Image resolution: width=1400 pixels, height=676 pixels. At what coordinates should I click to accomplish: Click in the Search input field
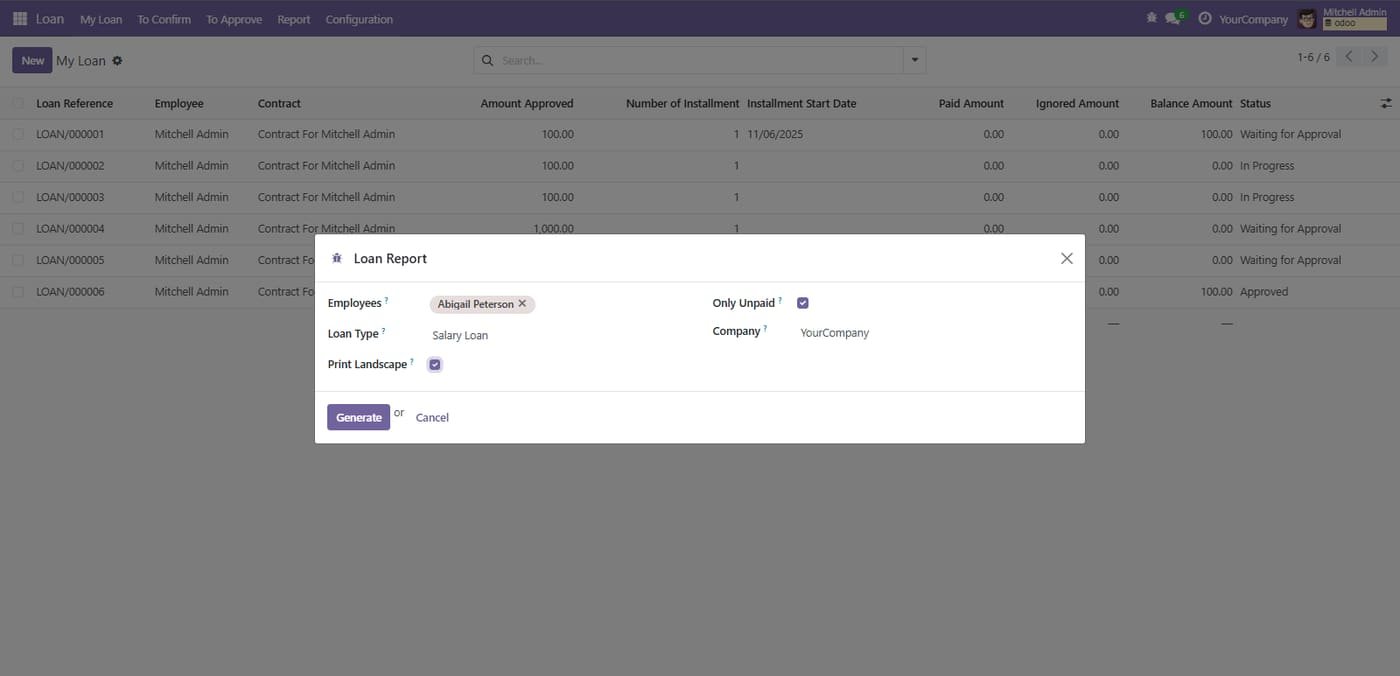[x=700, y=61]
